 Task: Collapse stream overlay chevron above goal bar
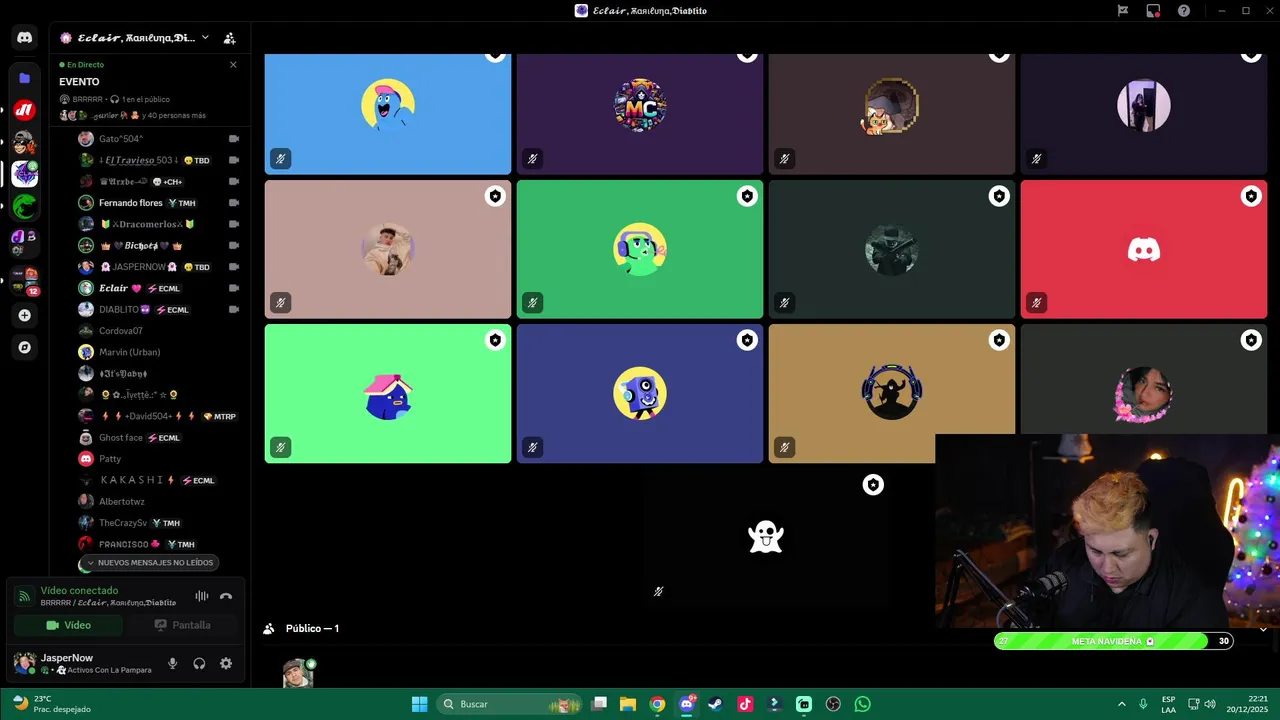tap(1263, 629)
